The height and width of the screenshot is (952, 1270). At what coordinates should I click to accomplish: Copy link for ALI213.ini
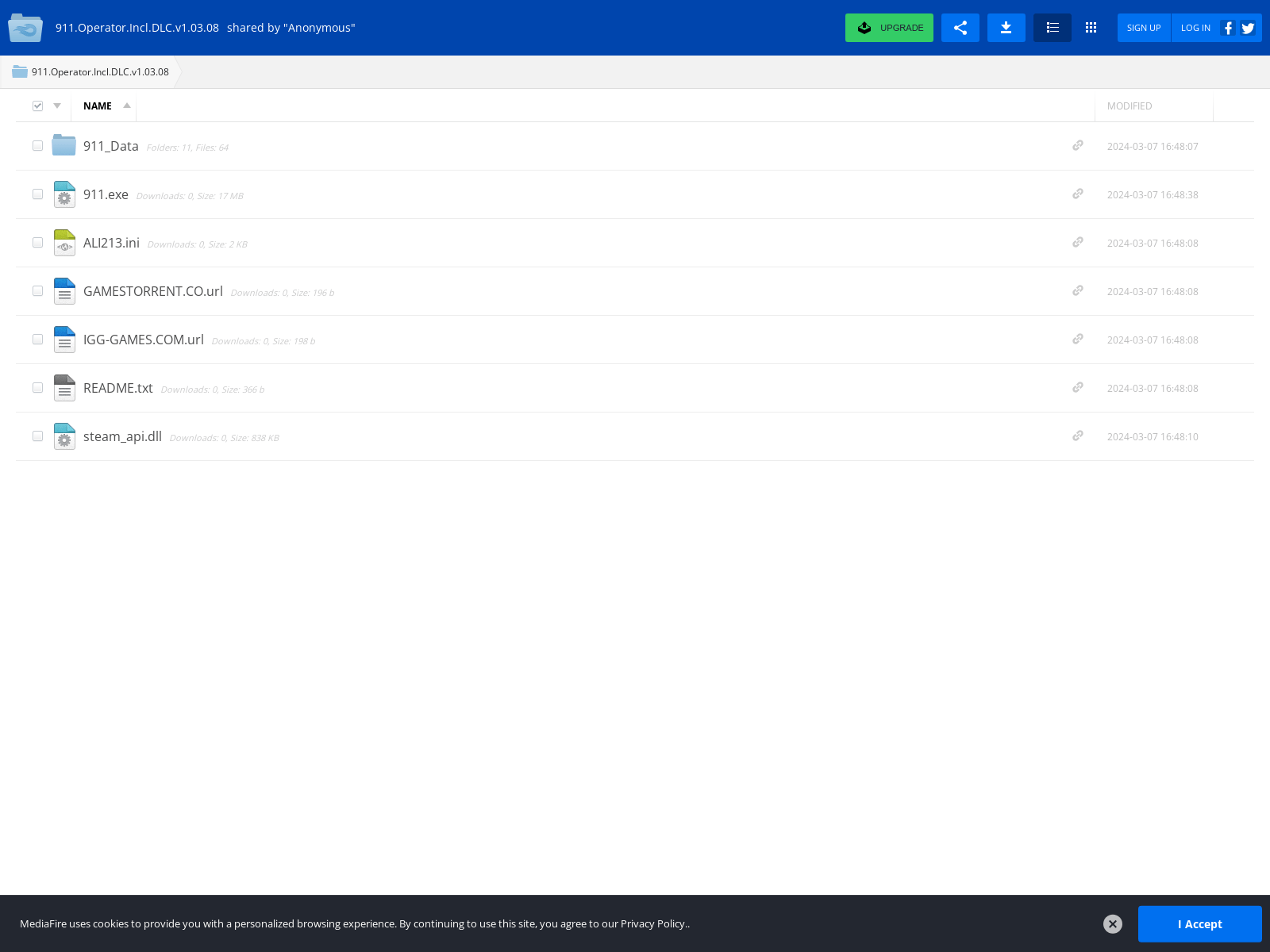pyautogui.click(x=1078, y=242)
